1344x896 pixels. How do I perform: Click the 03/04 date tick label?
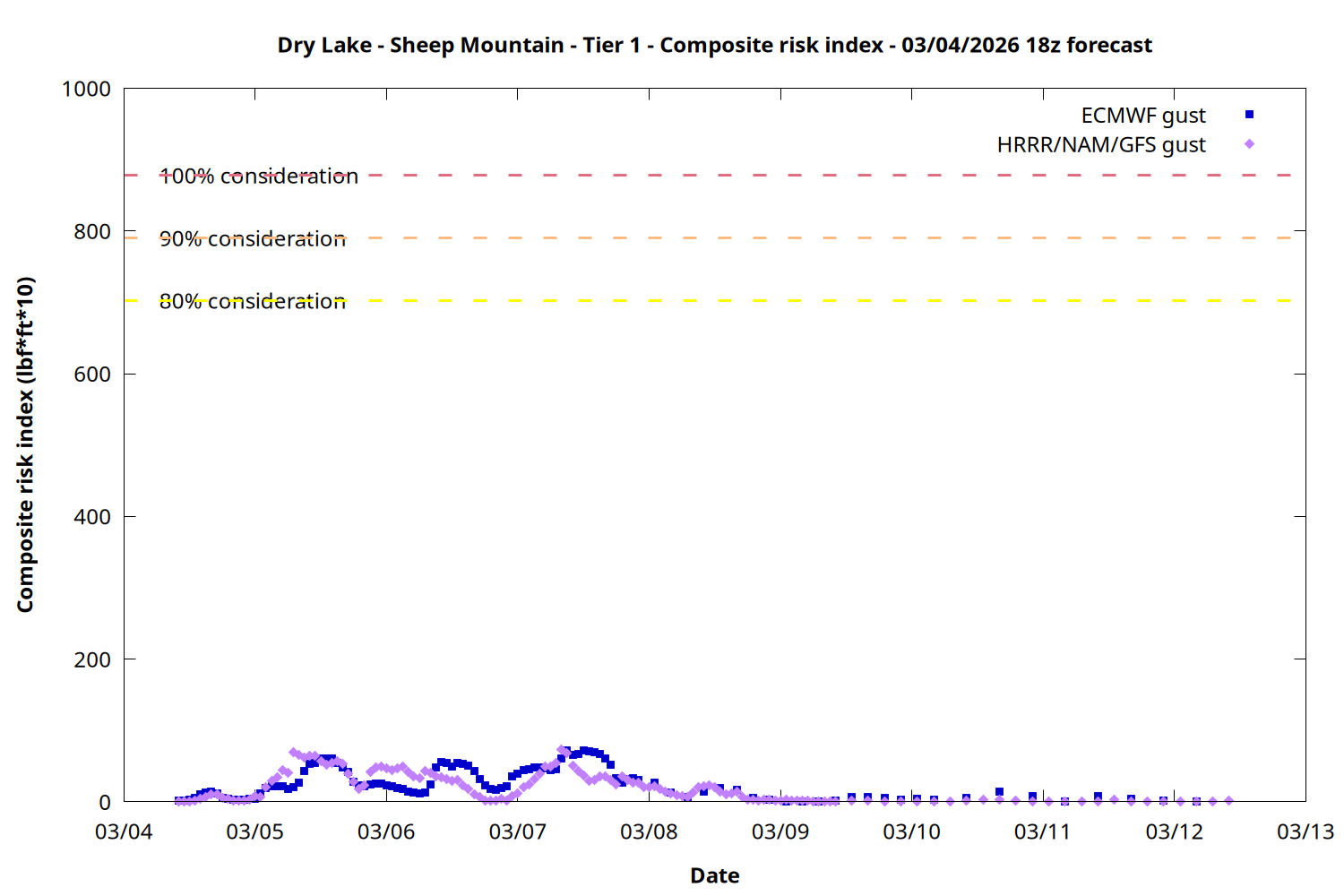[x=124, y=831]
